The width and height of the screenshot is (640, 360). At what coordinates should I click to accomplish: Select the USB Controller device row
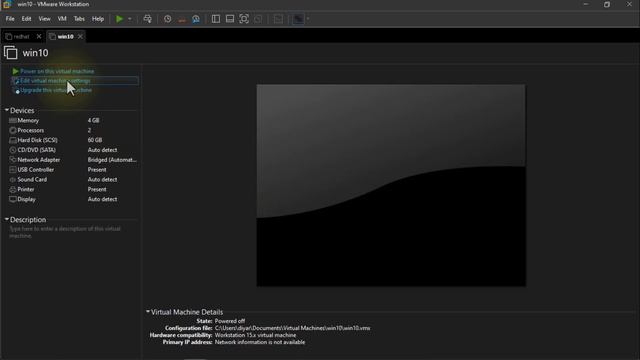point(73,170)
